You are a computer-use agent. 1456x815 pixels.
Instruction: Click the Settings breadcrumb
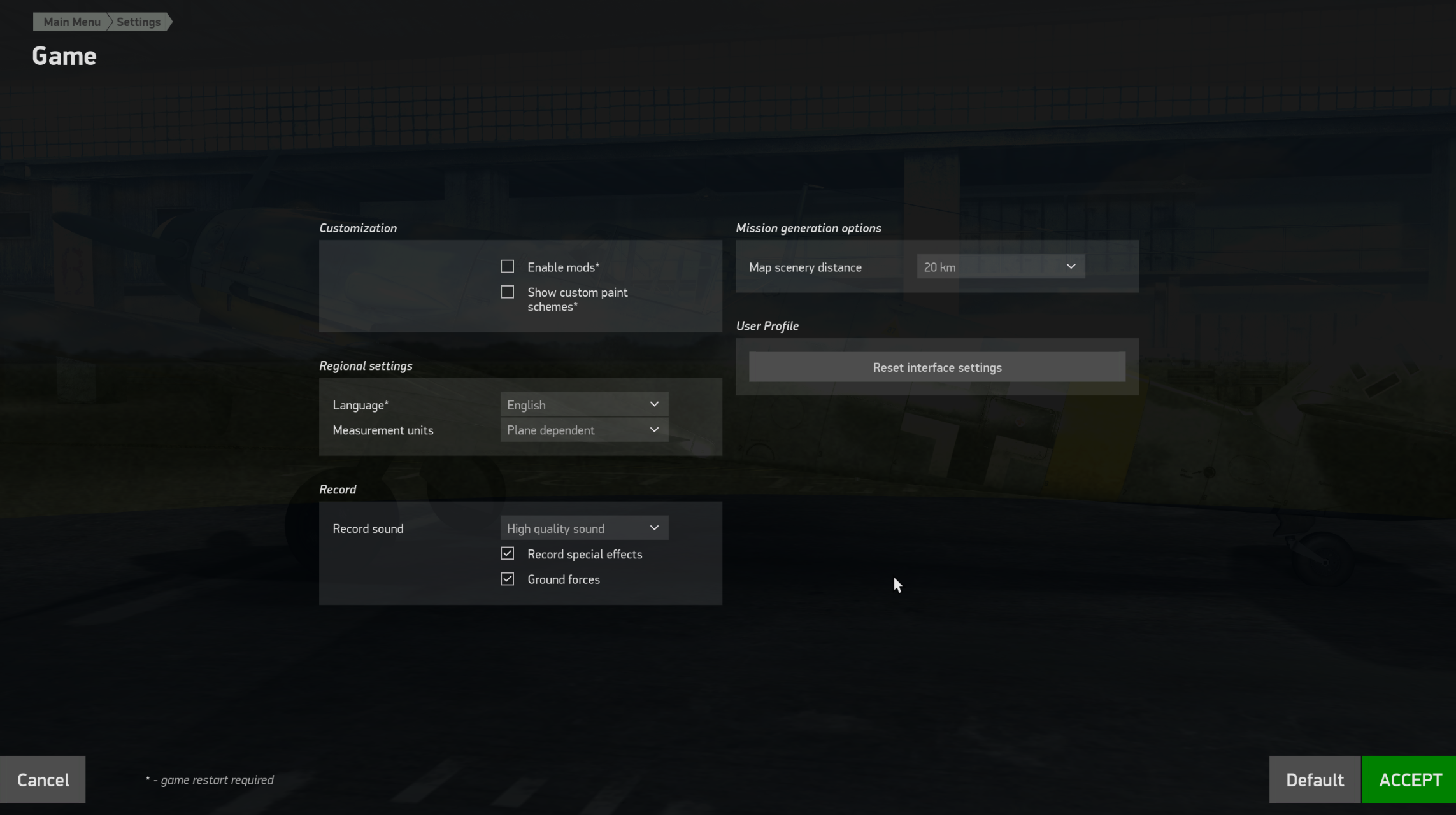(138, 22)
